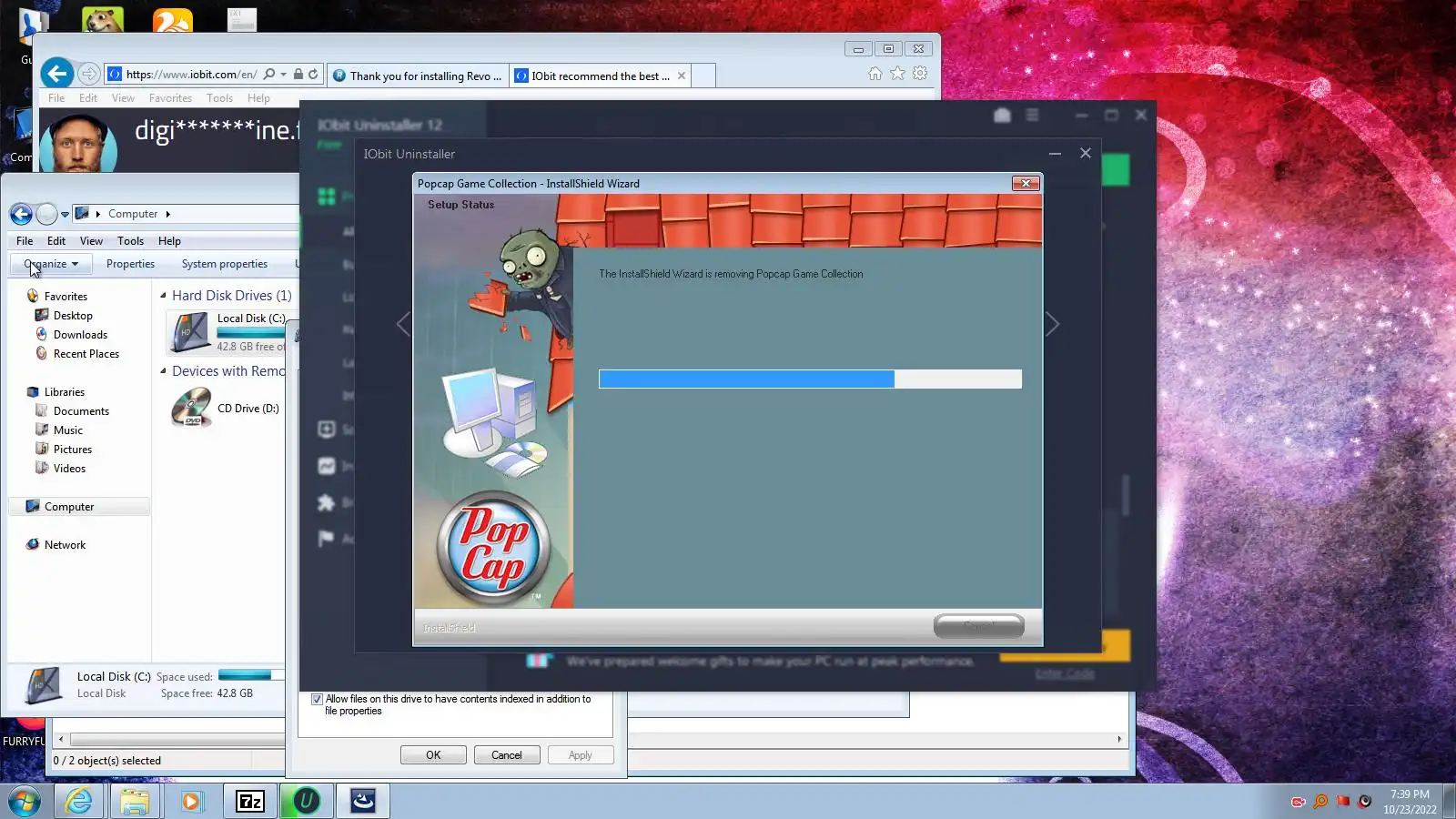1456x819 pixels.
Task: Click the Local Disk (C:) space-used bar in details pane
Action: click(251, 675)
